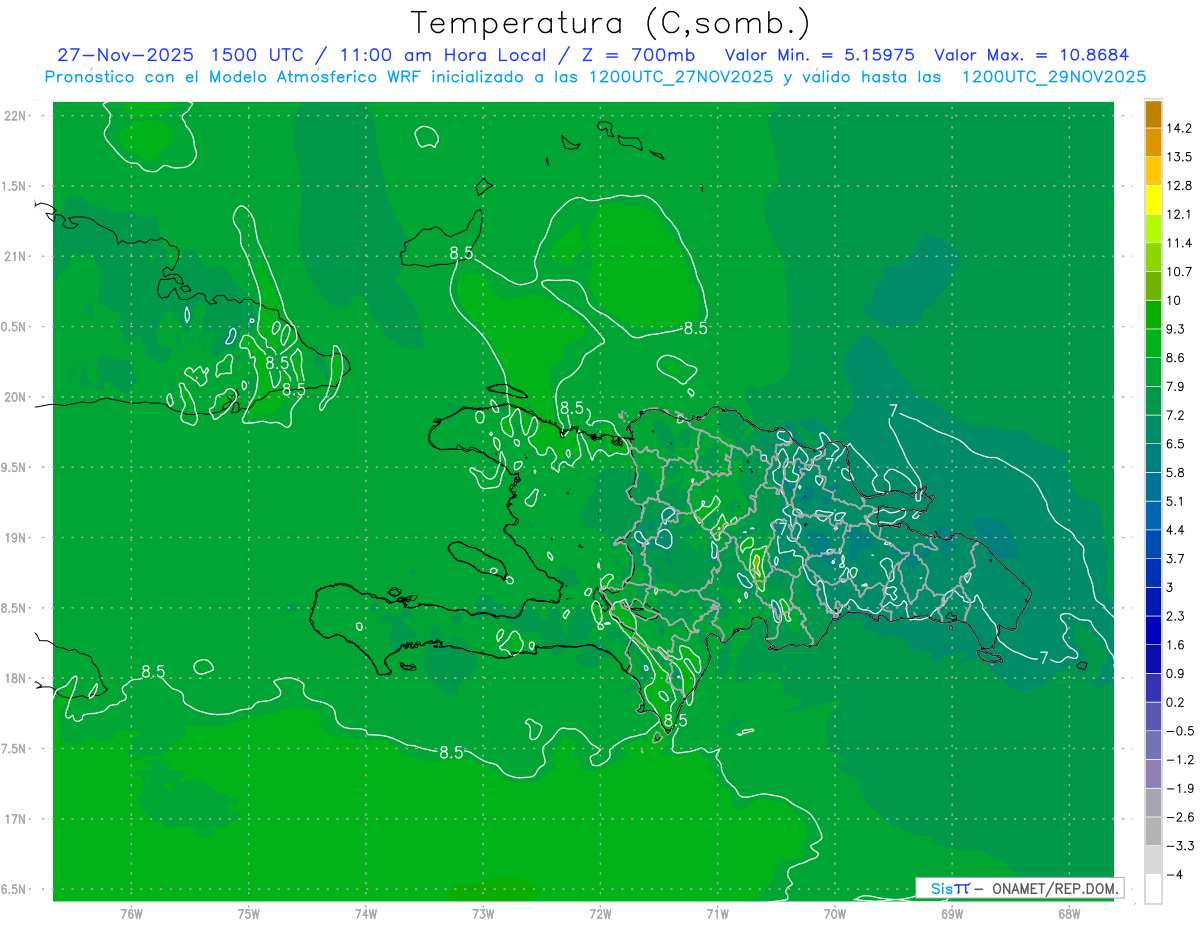Click the "1500 UTC" time text
The width and height of the screenshot is (1200, 927).
tap(259, 55)
